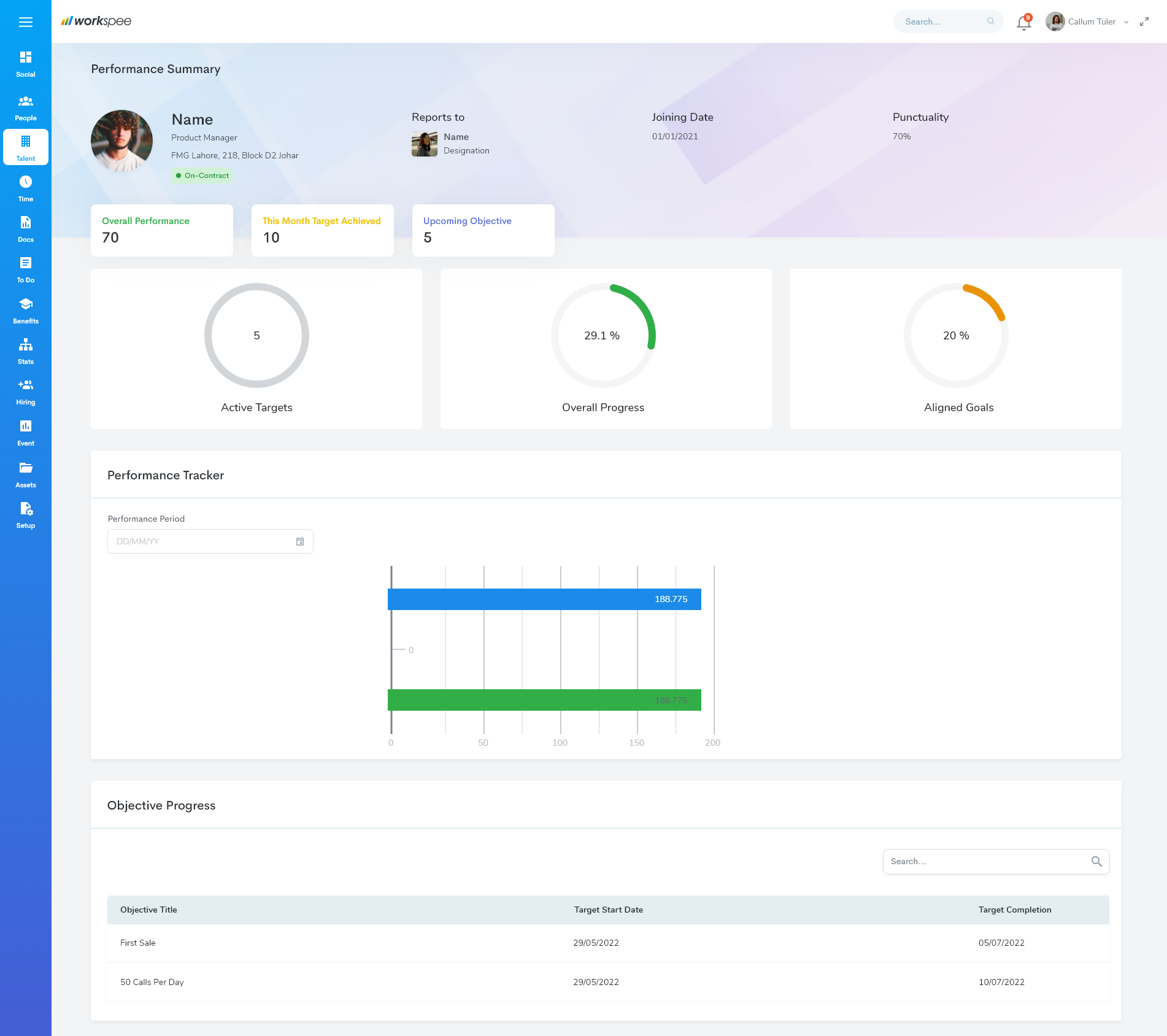1167x1036 pixels.
Task: Click the Overall Progress circular gauge
Action: [x=603, y=336]
